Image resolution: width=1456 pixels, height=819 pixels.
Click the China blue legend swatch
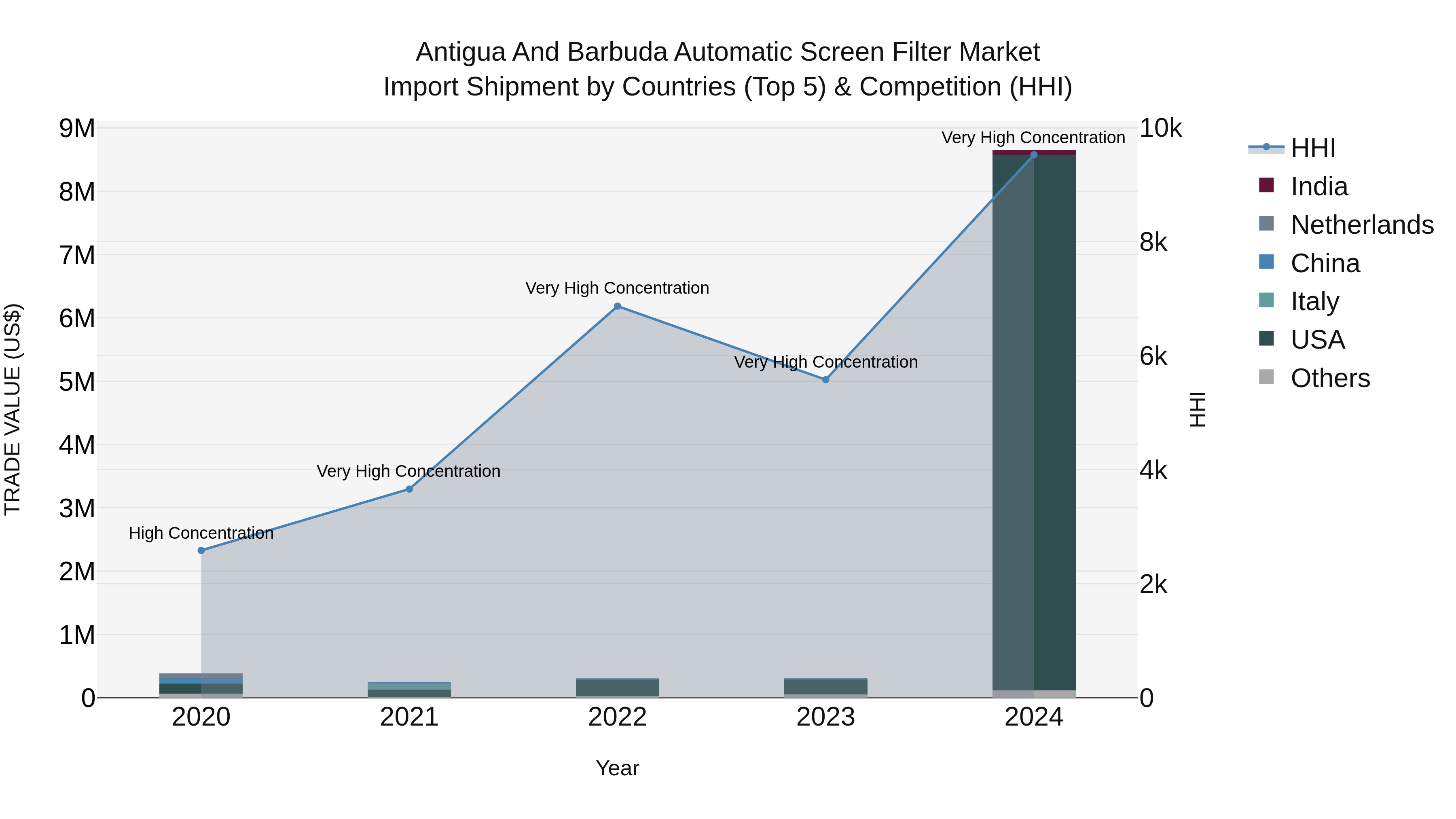[1267, 262]
